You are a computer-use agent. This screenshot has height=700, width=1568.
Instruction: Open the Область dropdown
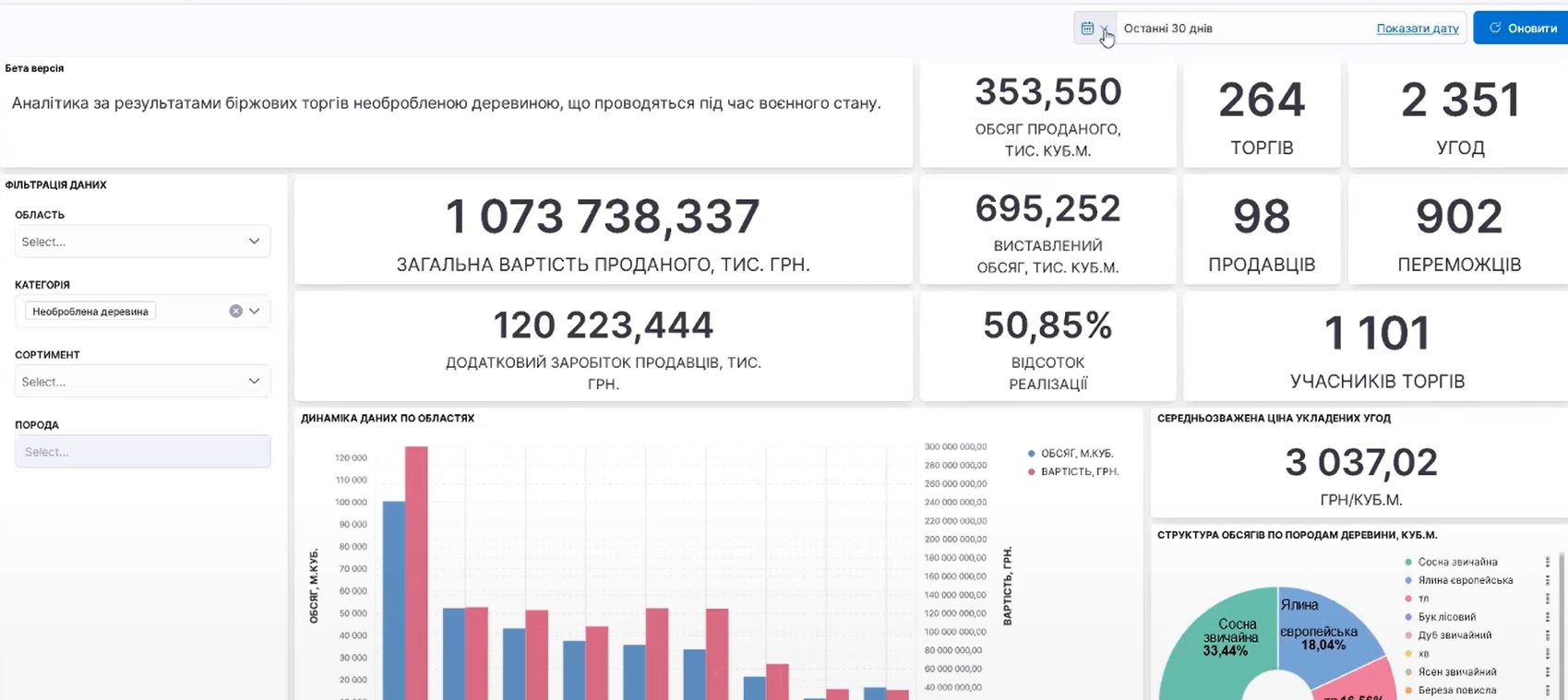click(142, 242)
